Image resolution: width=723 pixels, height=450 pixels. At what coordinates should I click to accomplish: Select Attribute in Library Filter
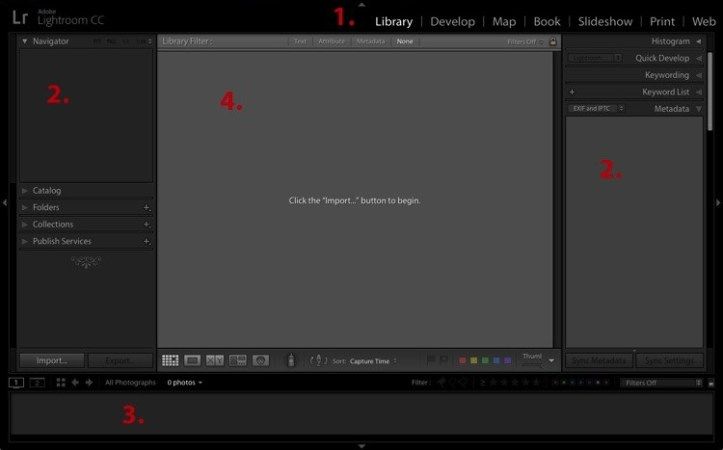[332, 41]
